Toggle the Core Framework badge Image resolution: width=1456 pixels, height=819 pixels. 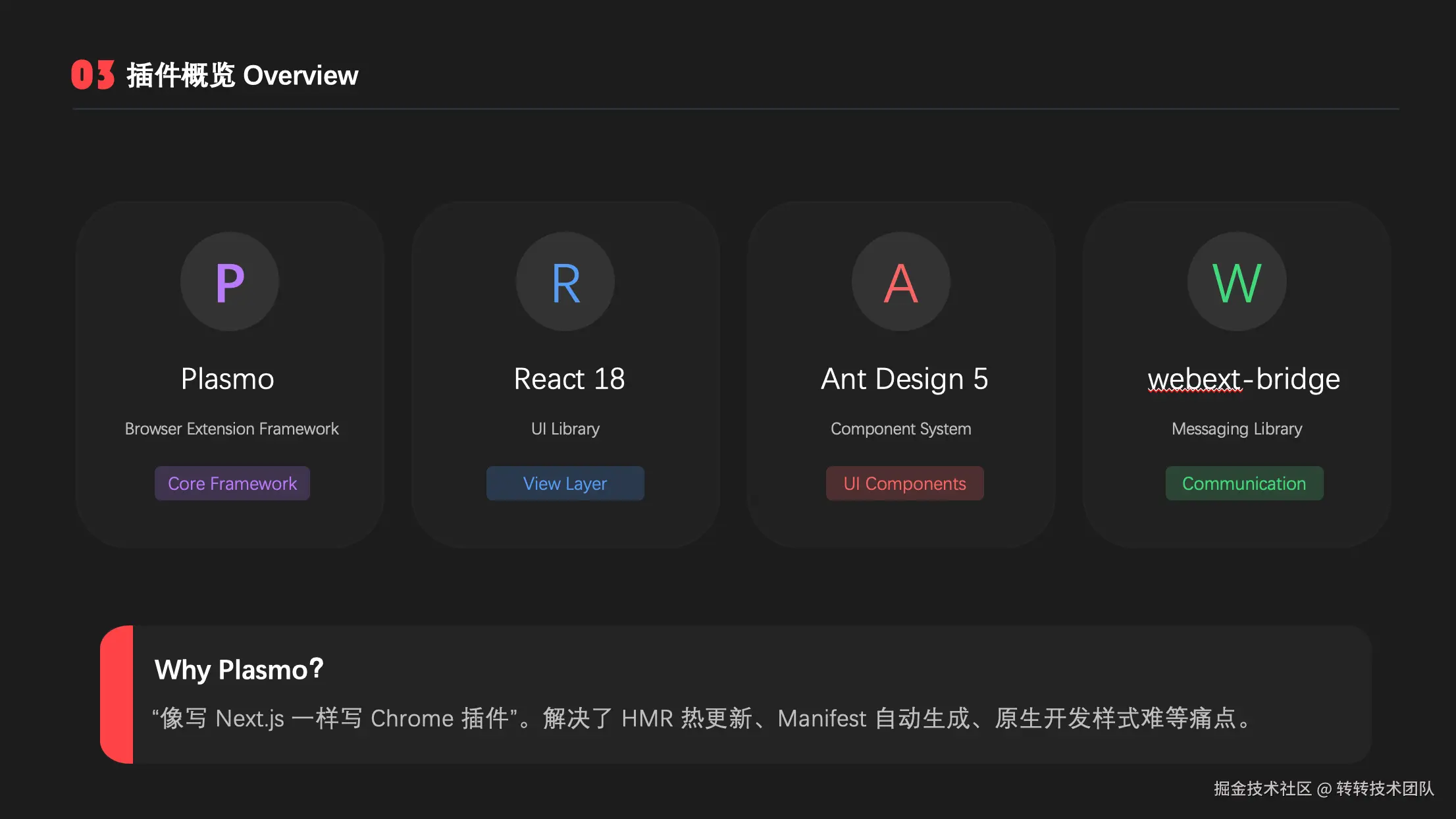point(232,483)
